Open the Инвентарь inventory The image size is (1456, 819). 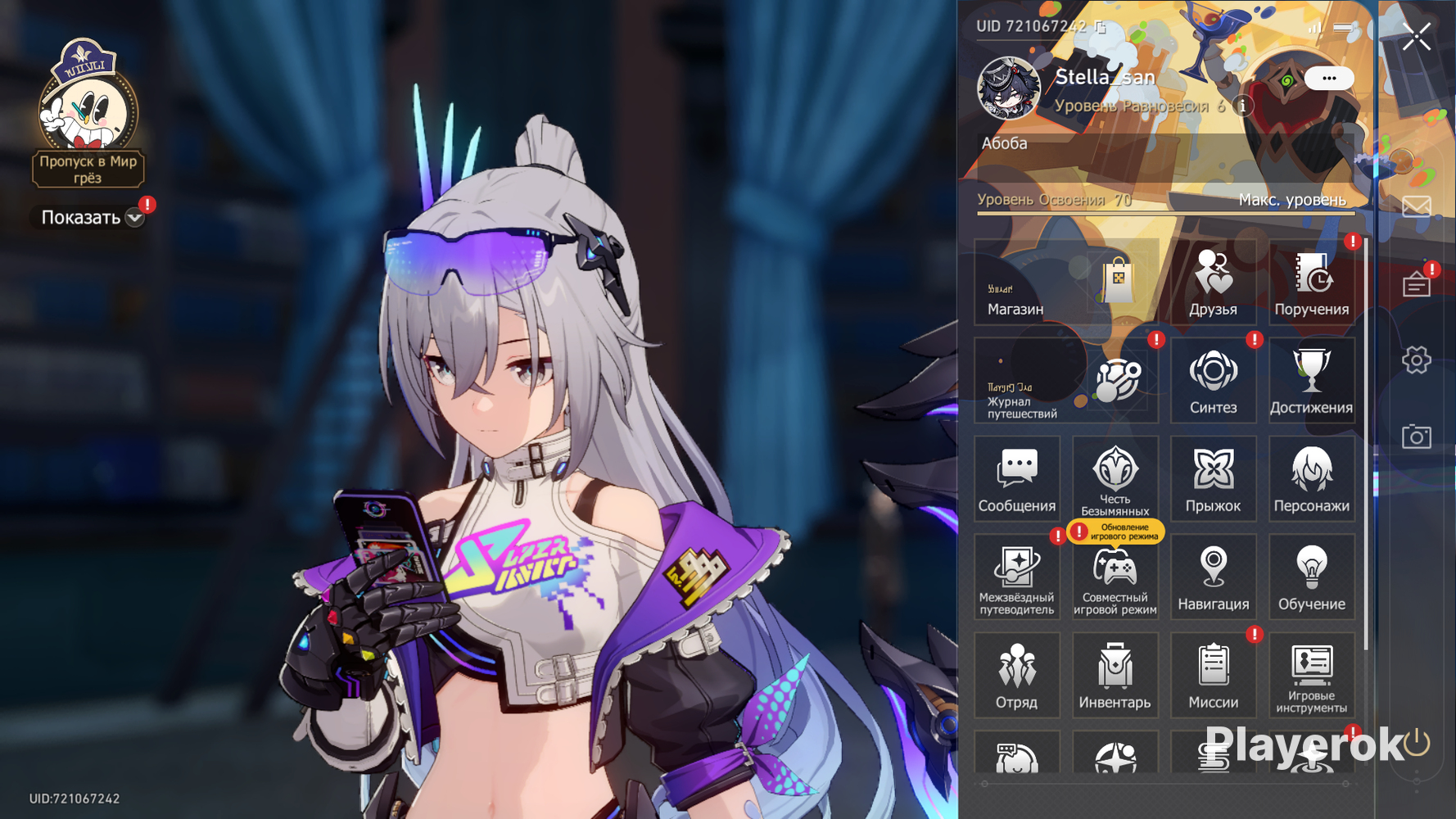(1115, 676)
